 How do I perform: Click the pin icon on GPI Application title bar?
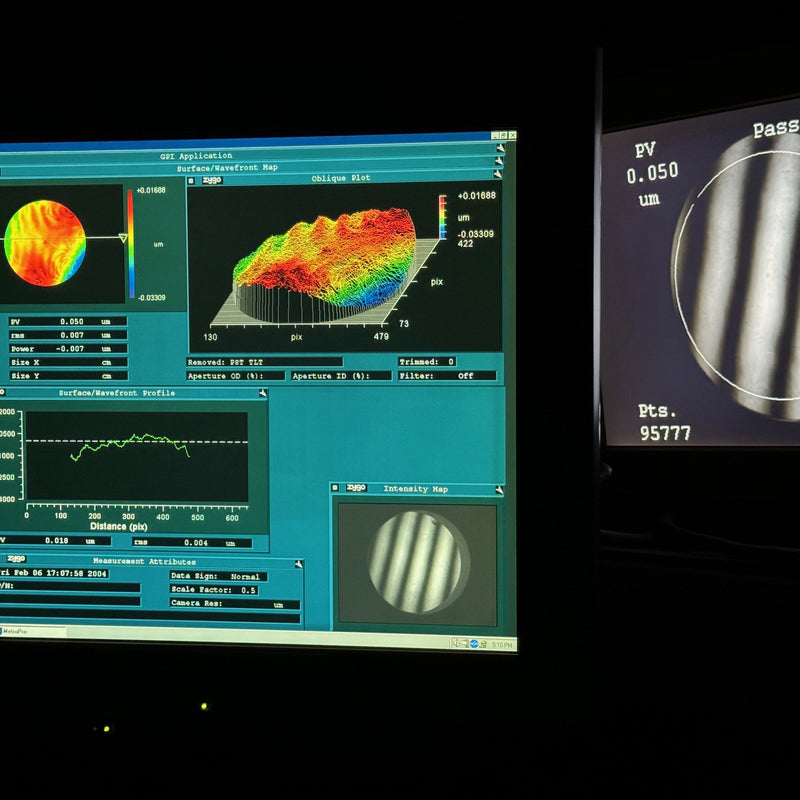coord(501,148)
